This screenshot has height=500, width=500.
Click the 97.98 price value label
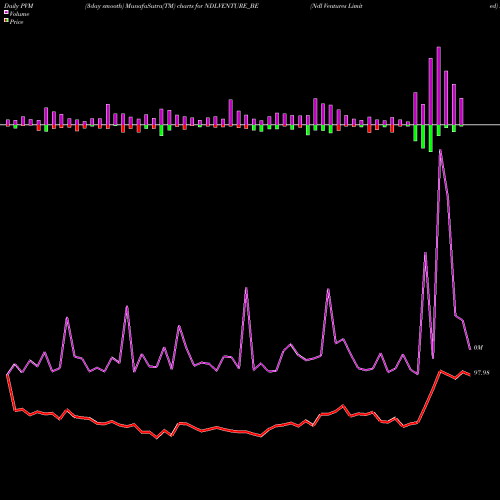tap(482, 373)
